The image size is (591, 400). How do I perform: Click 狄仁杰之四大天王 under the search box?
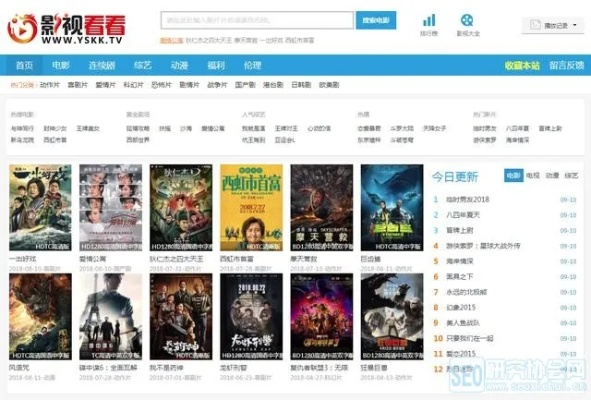208,40
